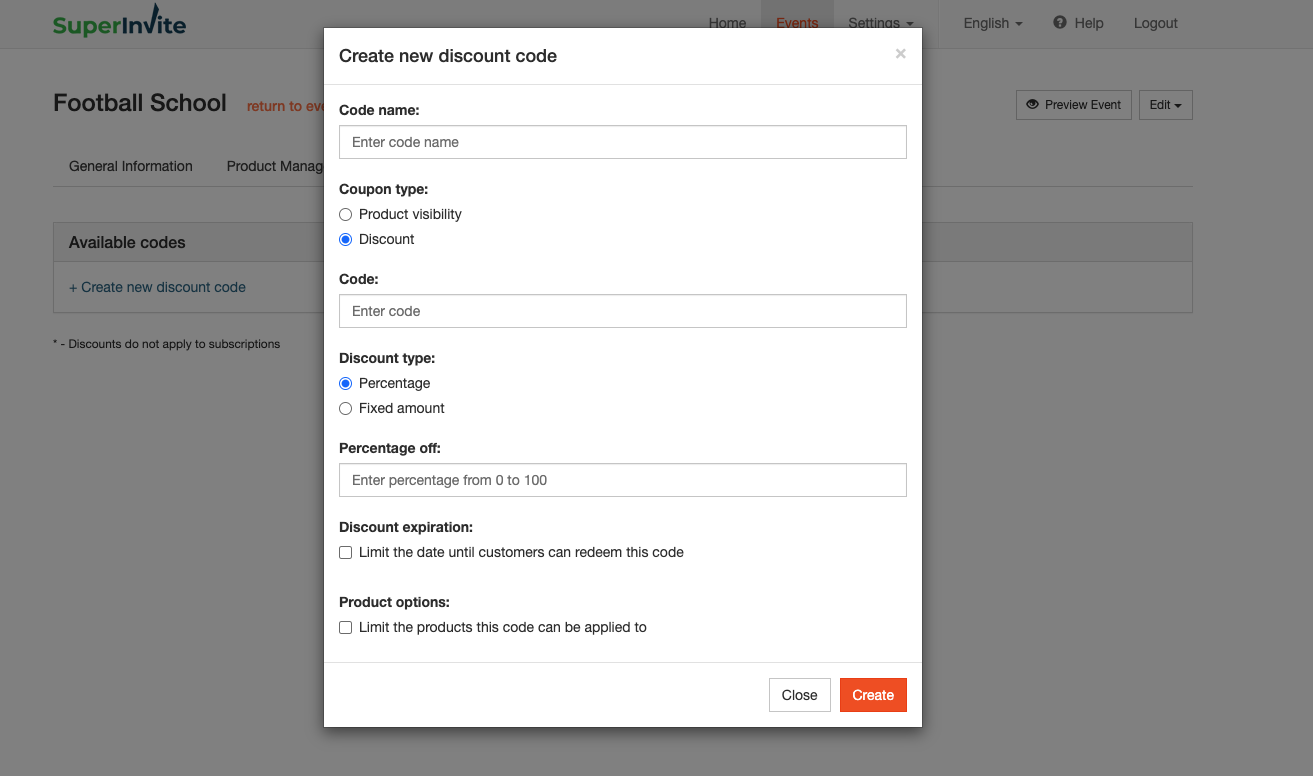Image resolution: width=1313 pixels, height=776 pixels.
Task: Click the Close button in the dialog footer
Action: 800,695
